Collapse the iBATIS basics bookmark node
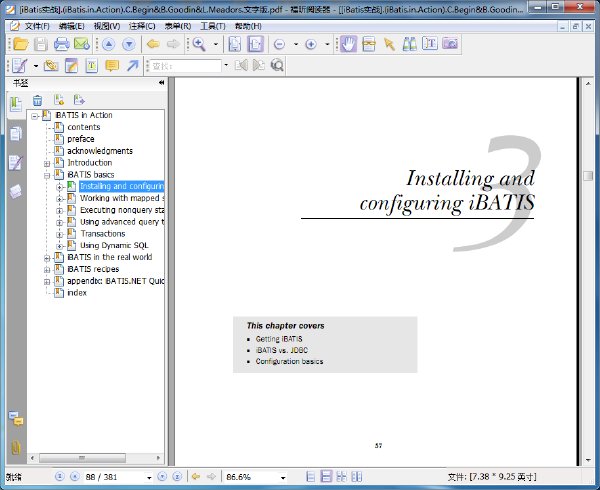Image resolution: width=600 pixels, height=490 pixels. click(47, 175)
